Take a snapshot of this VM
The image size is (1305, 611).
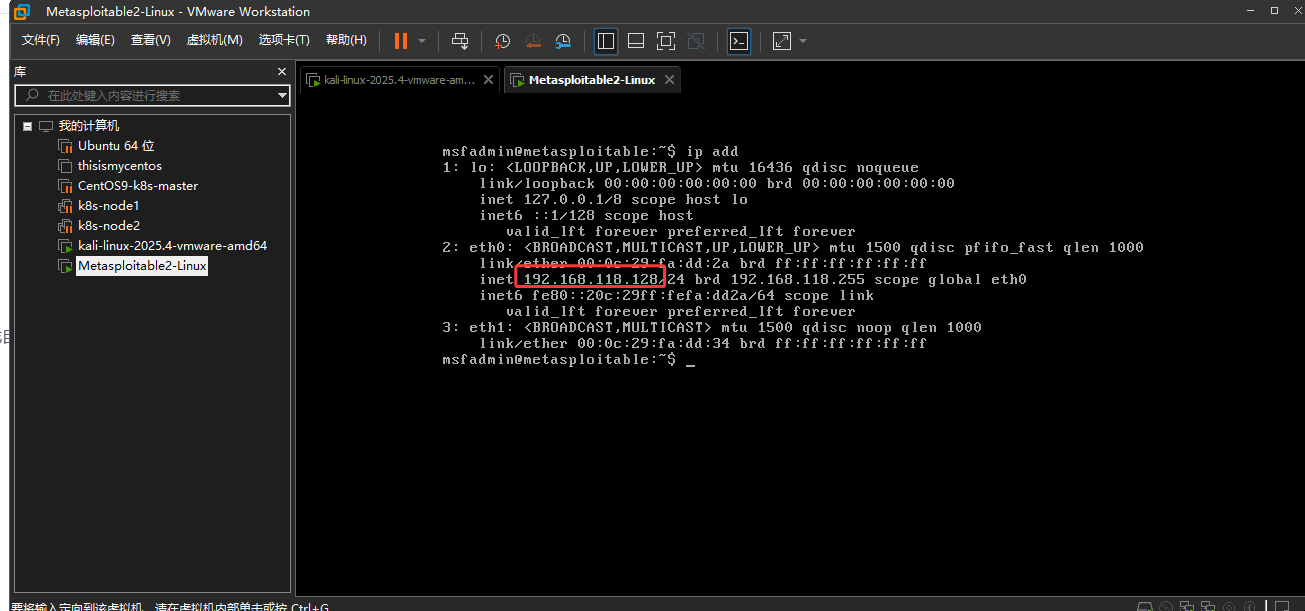(503, 41)
